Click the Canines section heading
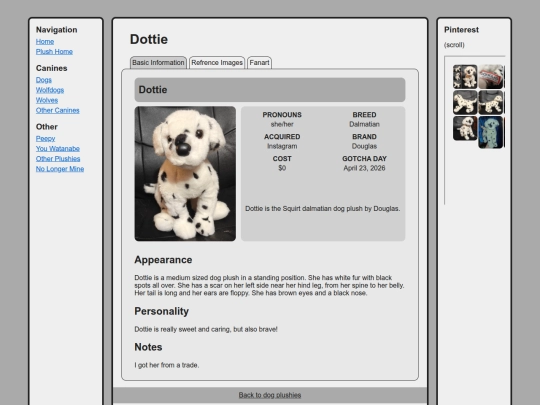The height and width of the screenshot is (405, 540). click(x=52, y=68)
